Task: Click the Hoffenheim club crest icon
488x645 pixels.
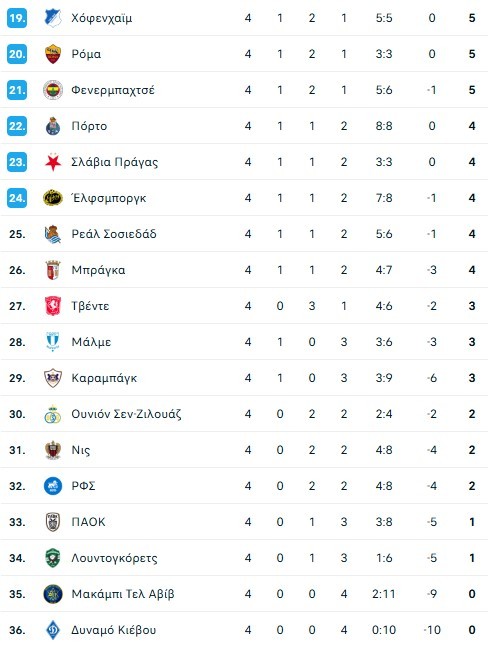Action: 53,18
